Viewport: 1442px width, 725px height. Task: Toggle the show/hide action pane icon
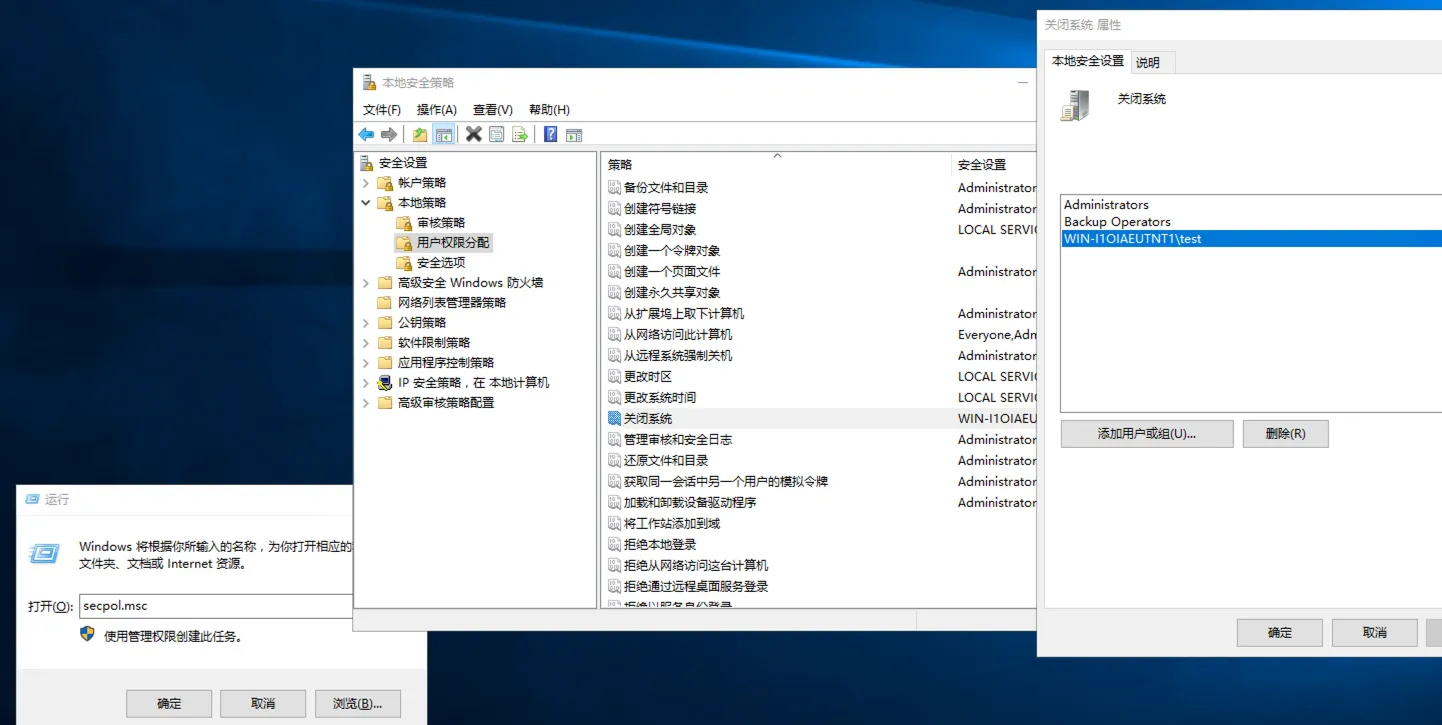574,135
